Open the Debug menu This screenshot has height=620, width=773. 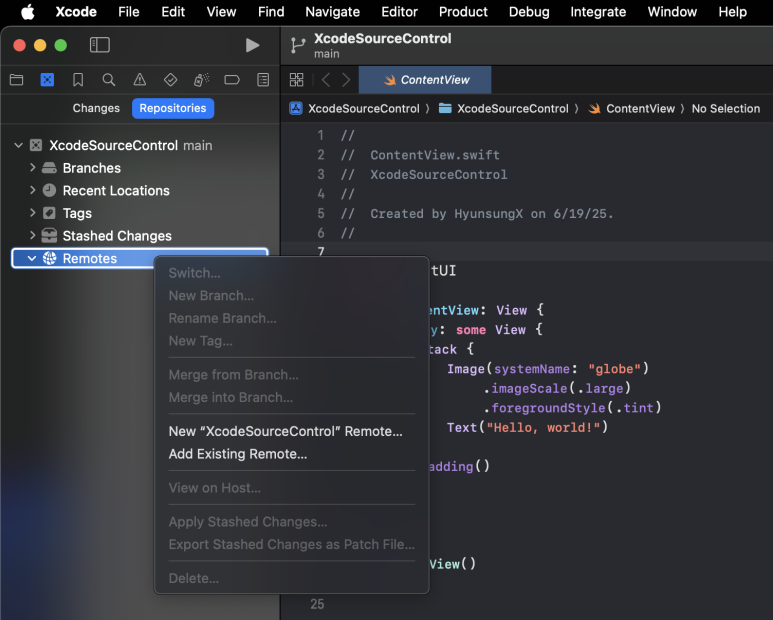529,12
